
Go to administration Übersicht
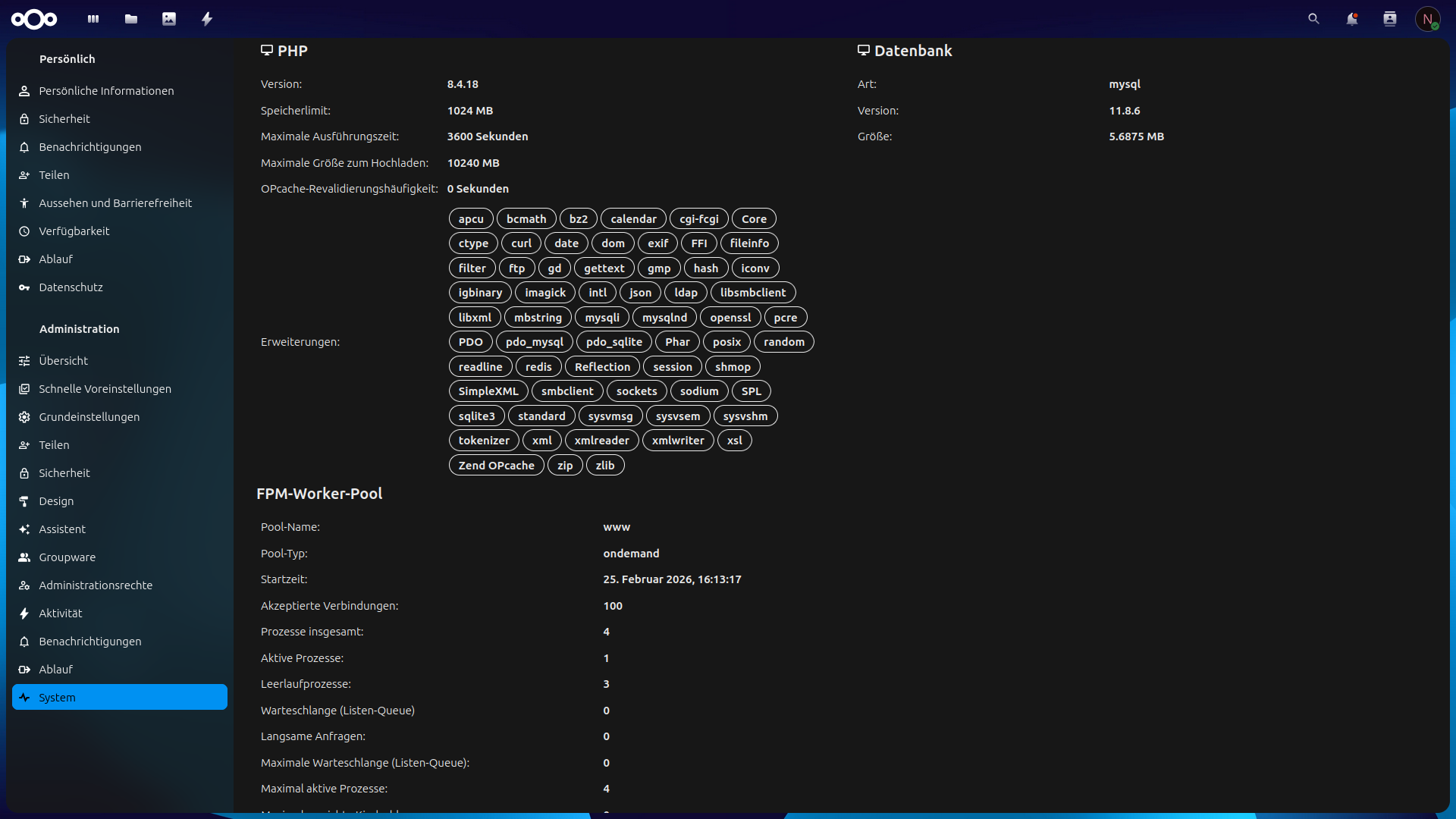[x=64, y=361]
